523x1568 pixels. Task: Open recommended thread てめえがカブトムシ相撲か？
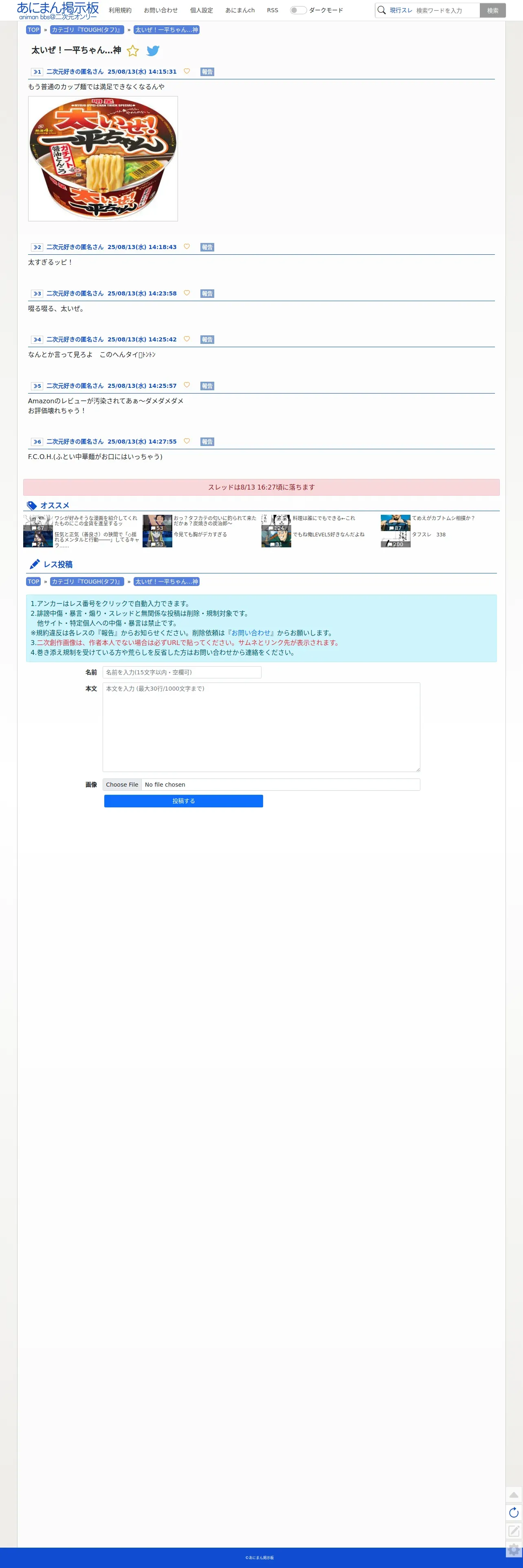[443, 518]
